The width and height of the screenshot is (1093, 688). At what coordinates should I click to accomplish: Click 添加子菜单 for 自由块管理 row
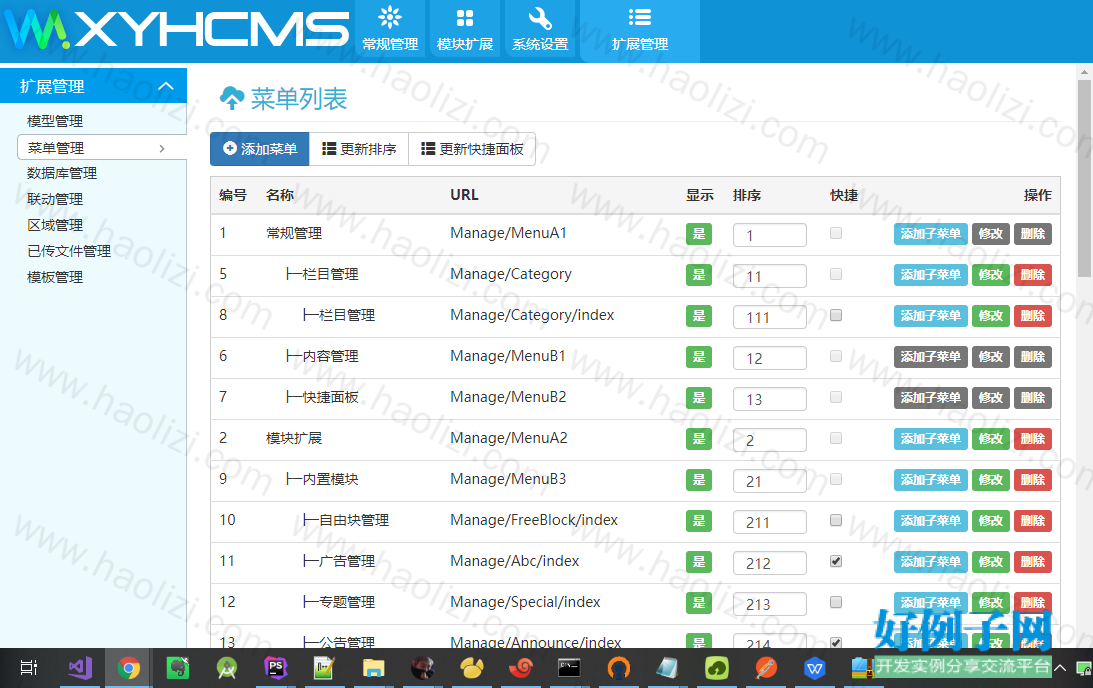pos(931,521)
